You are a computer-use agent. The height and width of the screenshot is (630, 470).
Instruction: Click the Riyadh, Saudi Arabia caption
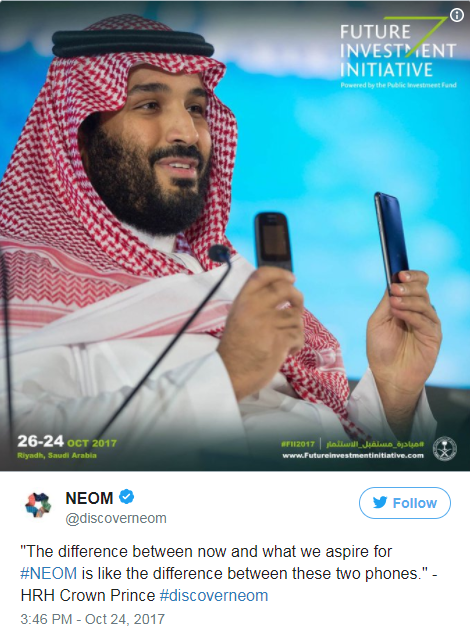click(57, 455)
